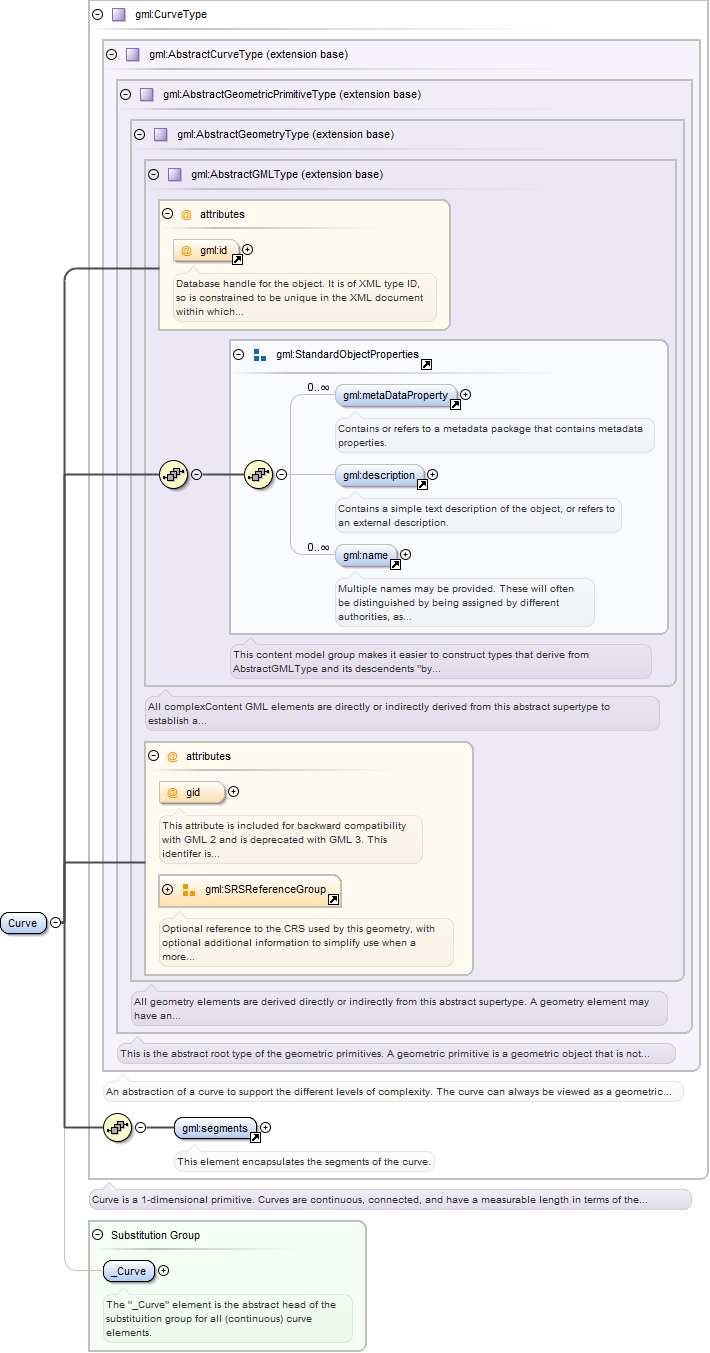
Task: Click the gml:AbstractGeometryType type icon
Action: [x=161, y=134]
